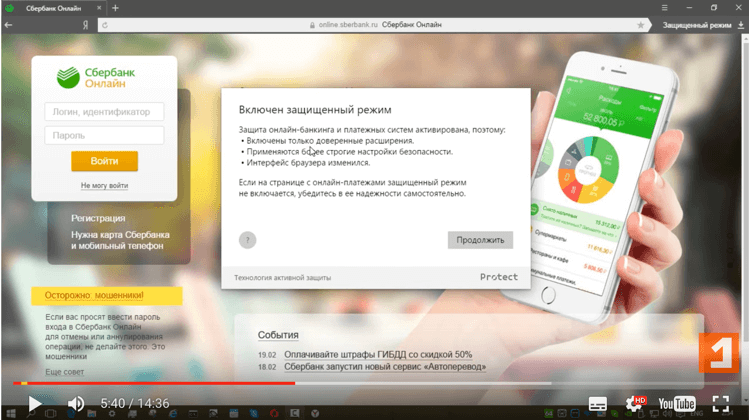Click the Включен защищенный режим heading
Image resolution: width=749 pixels, height=420 pixels.
coord(315,110)
